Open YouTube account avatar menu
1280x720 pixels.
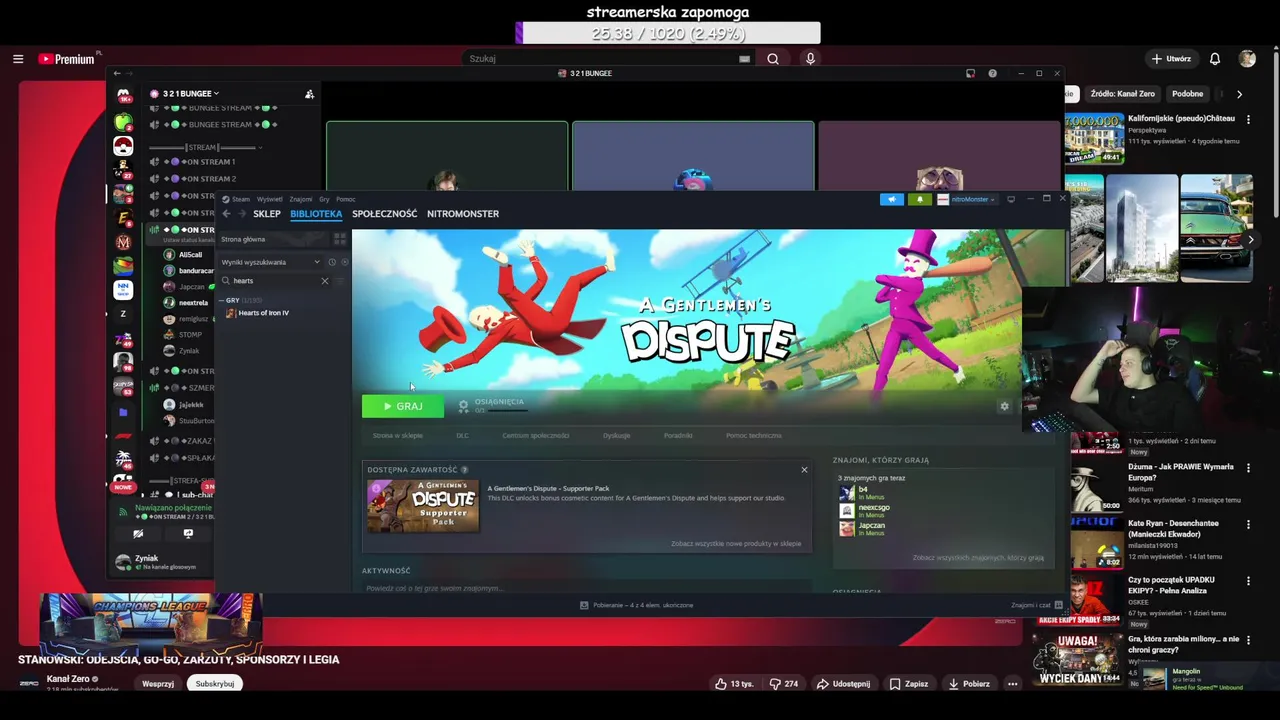coord(1247,59)
